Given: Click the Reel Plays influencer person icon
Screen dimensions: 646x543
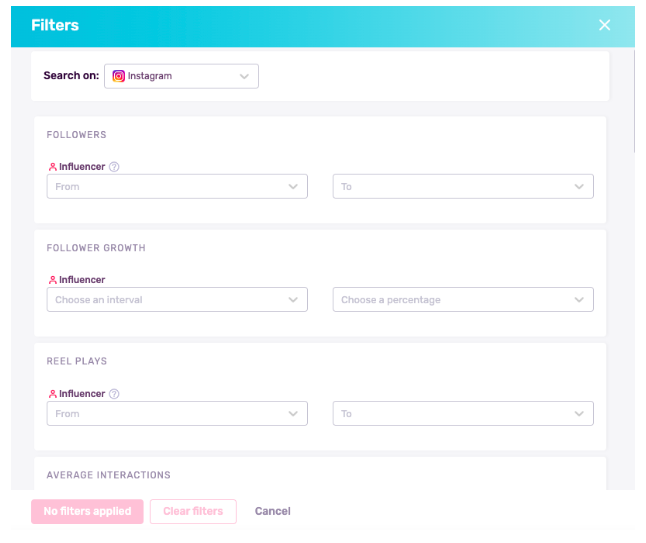Looking at the screenshot, I should [x=52, y=394].
